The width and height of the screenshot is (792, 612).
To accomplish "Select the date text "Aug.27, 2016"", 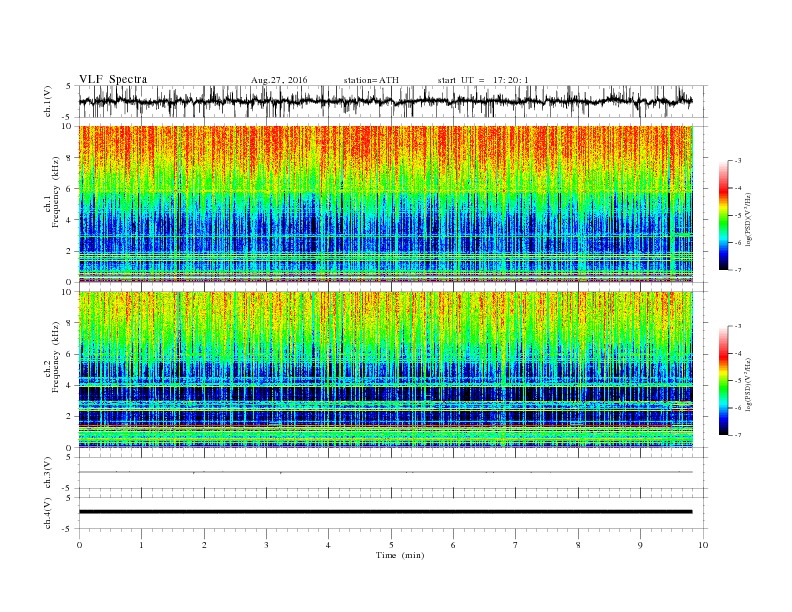I will tap(279, 80).
